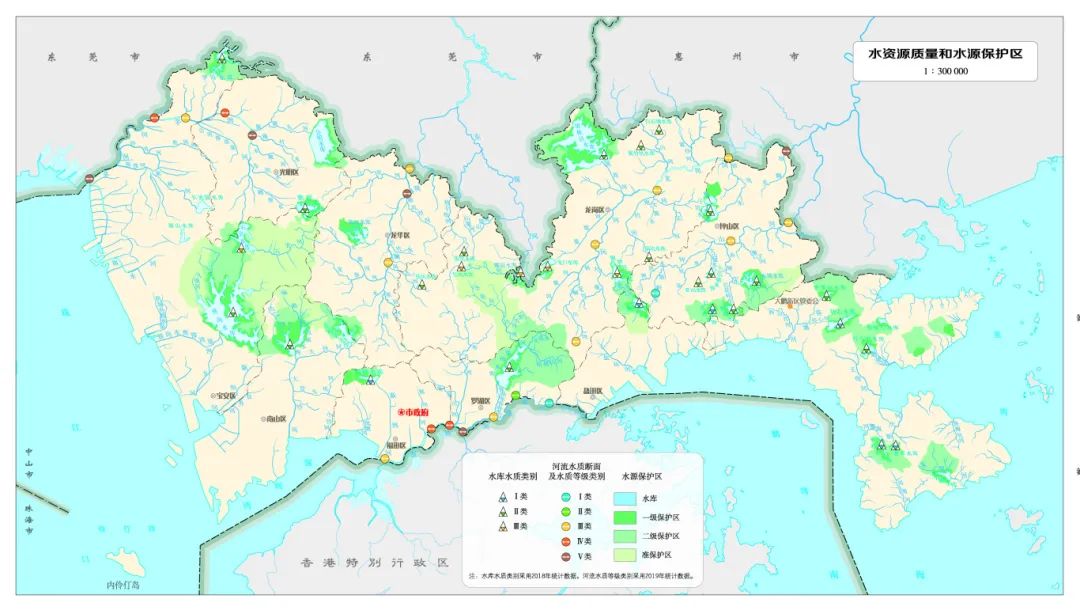Pick the 二级保护区 medium green swatch

point(625,536)
